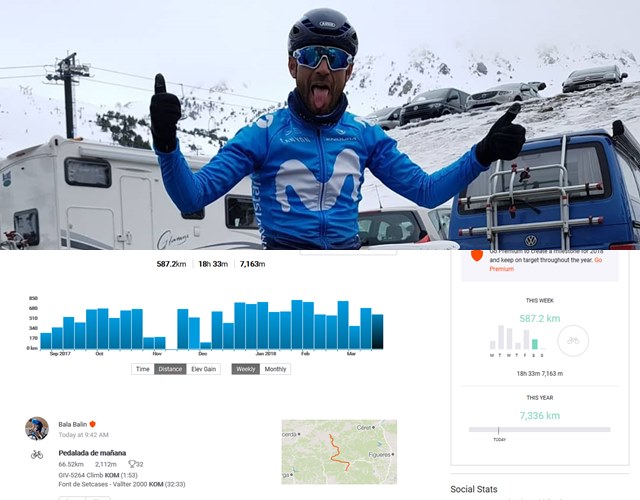
Task: Click the Saturday bar in This Week chart
Action: point(535,344)
